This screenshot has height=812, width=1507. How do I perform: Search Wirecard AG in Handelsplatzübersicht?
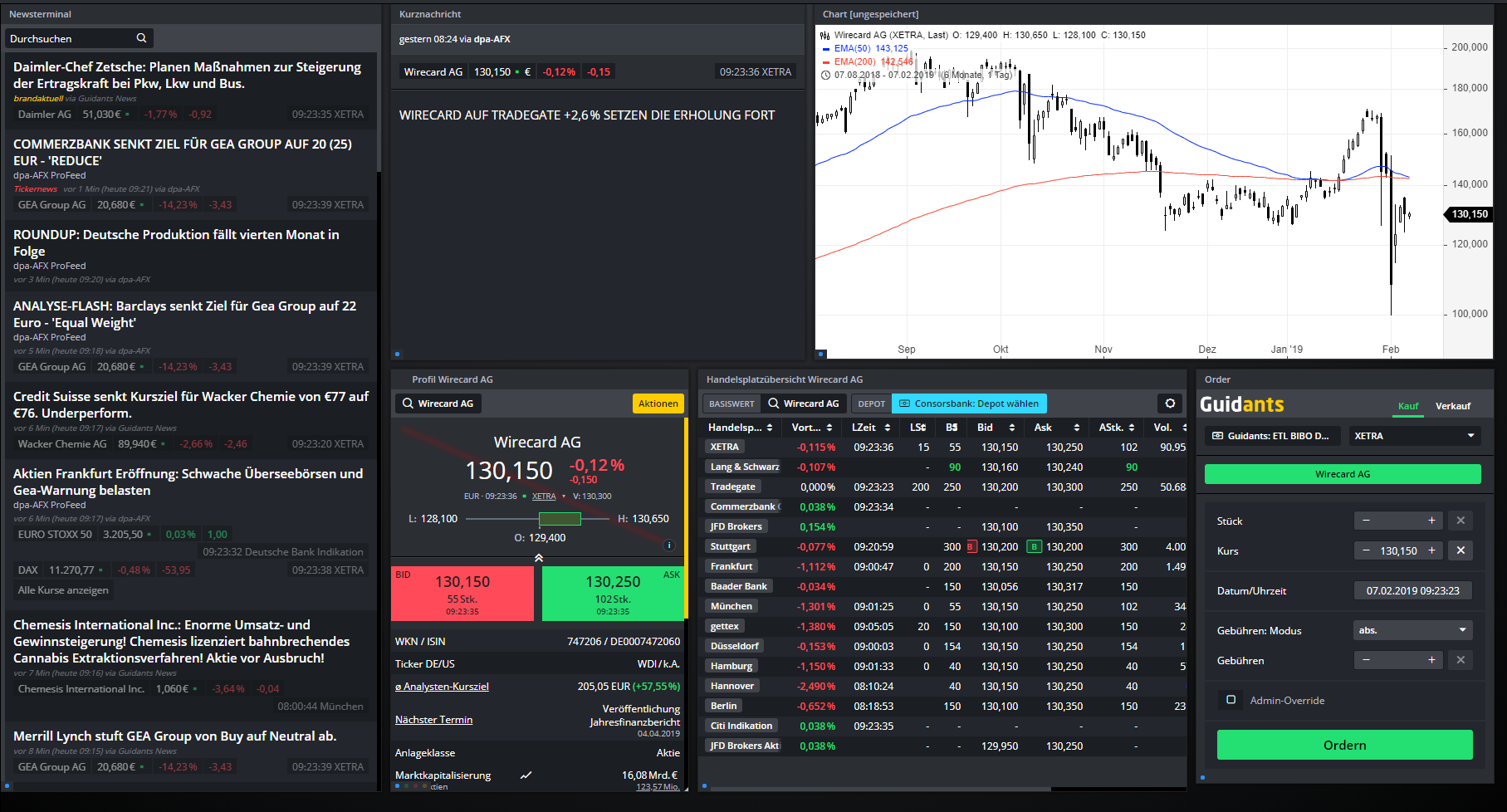click(x=804, y=404)
